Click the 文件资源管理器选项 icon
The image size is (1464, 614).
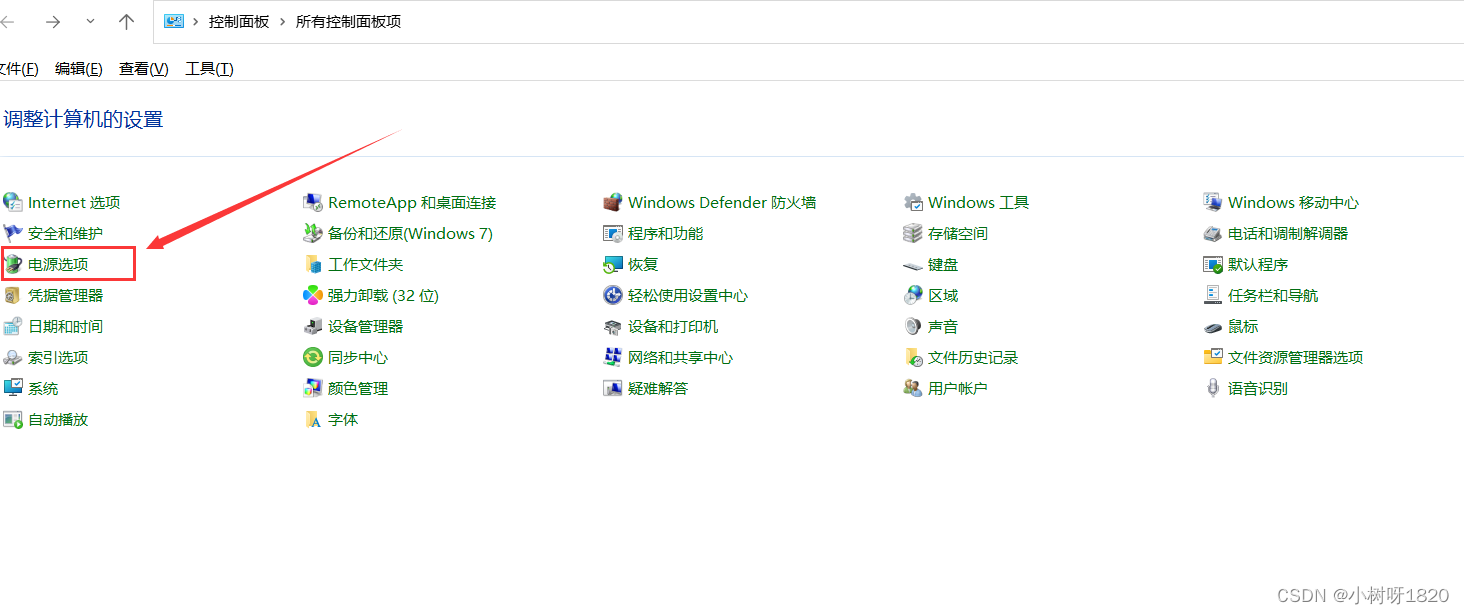coord(1213,357)
